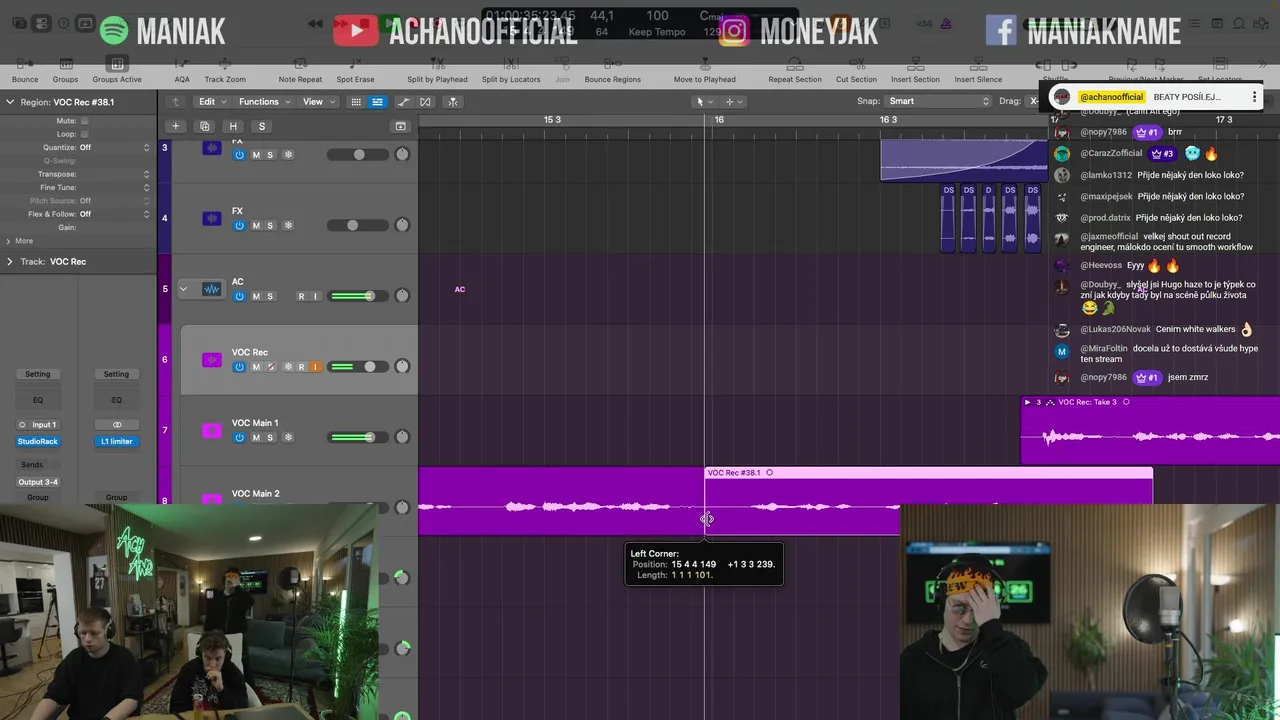Click the Move to Playhead icon

tap(704, 65)
